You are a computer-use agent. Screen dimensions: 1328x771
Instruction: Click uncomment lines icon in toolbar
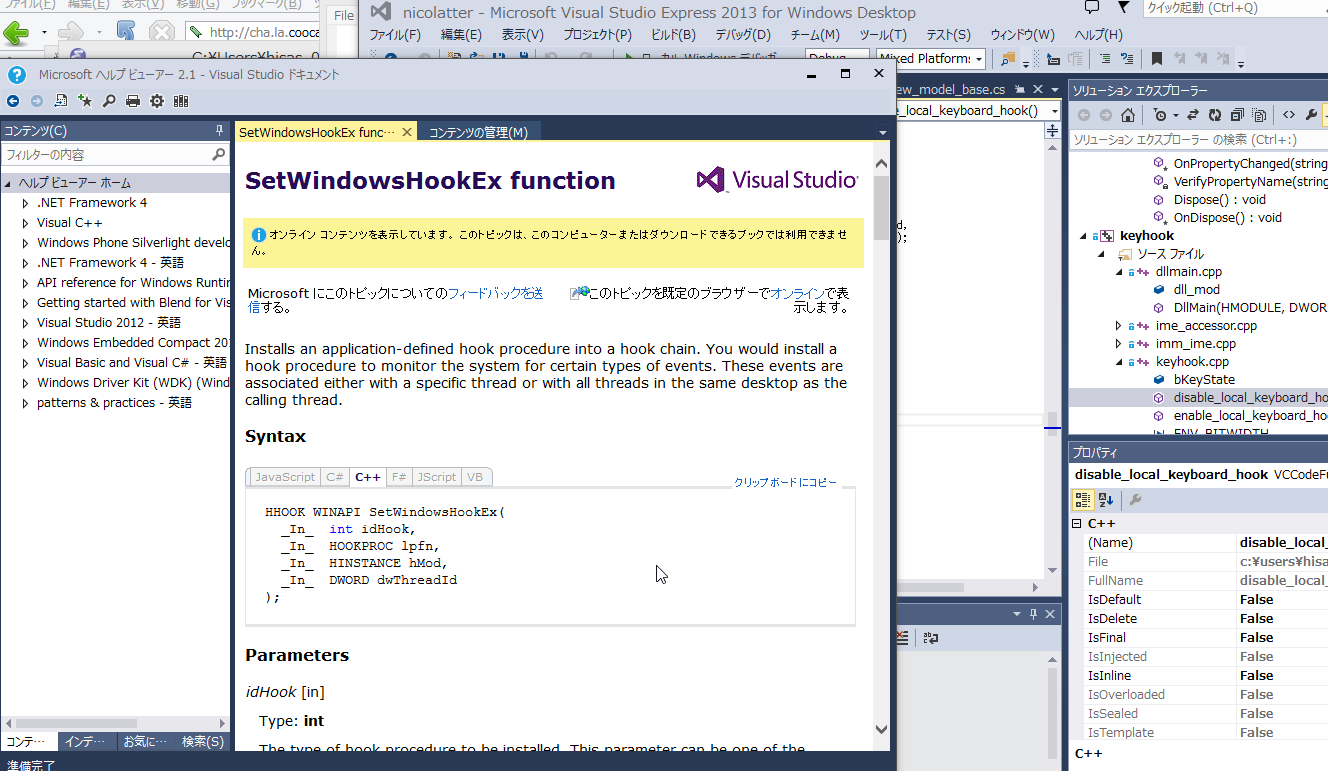click(x=1125, y=59)
